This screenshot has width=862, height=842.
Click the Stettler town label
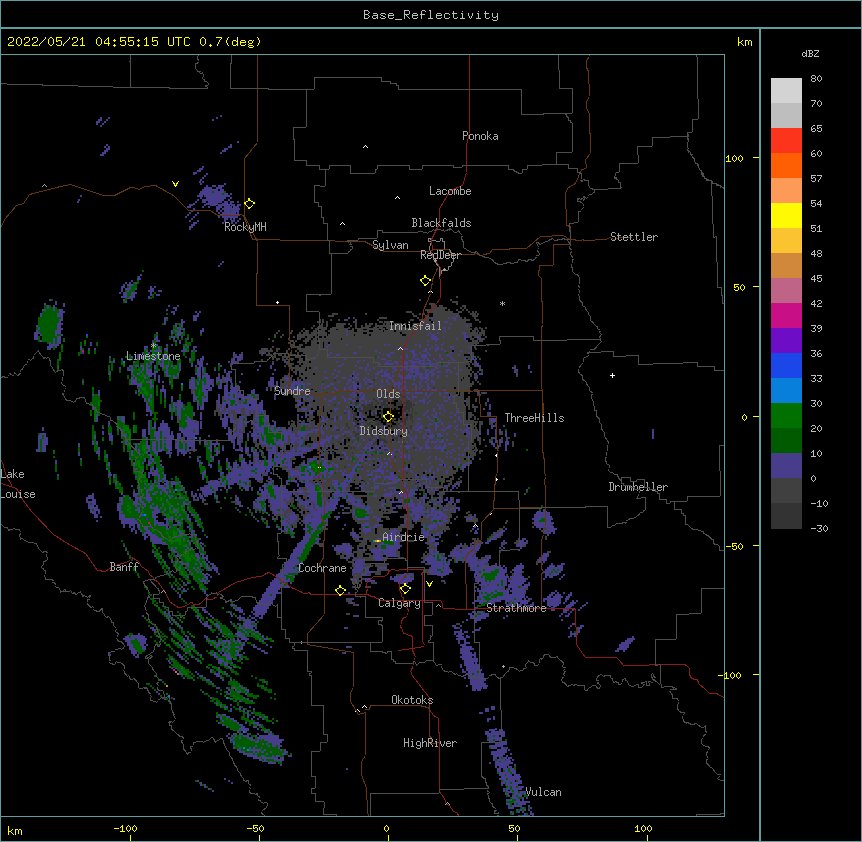click(x=634, y=237)
